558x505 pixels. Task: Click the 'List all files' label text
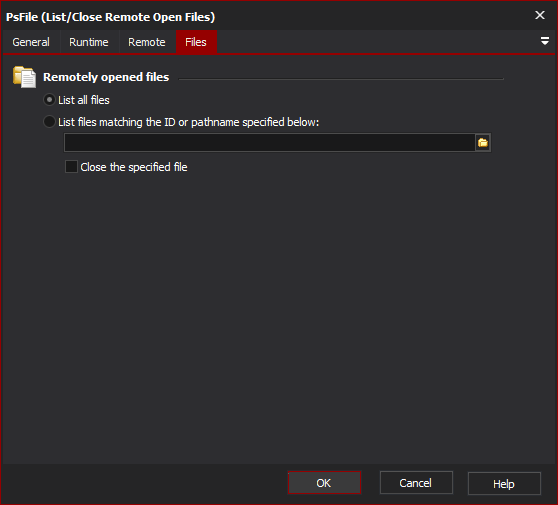(x=84, y=100)
